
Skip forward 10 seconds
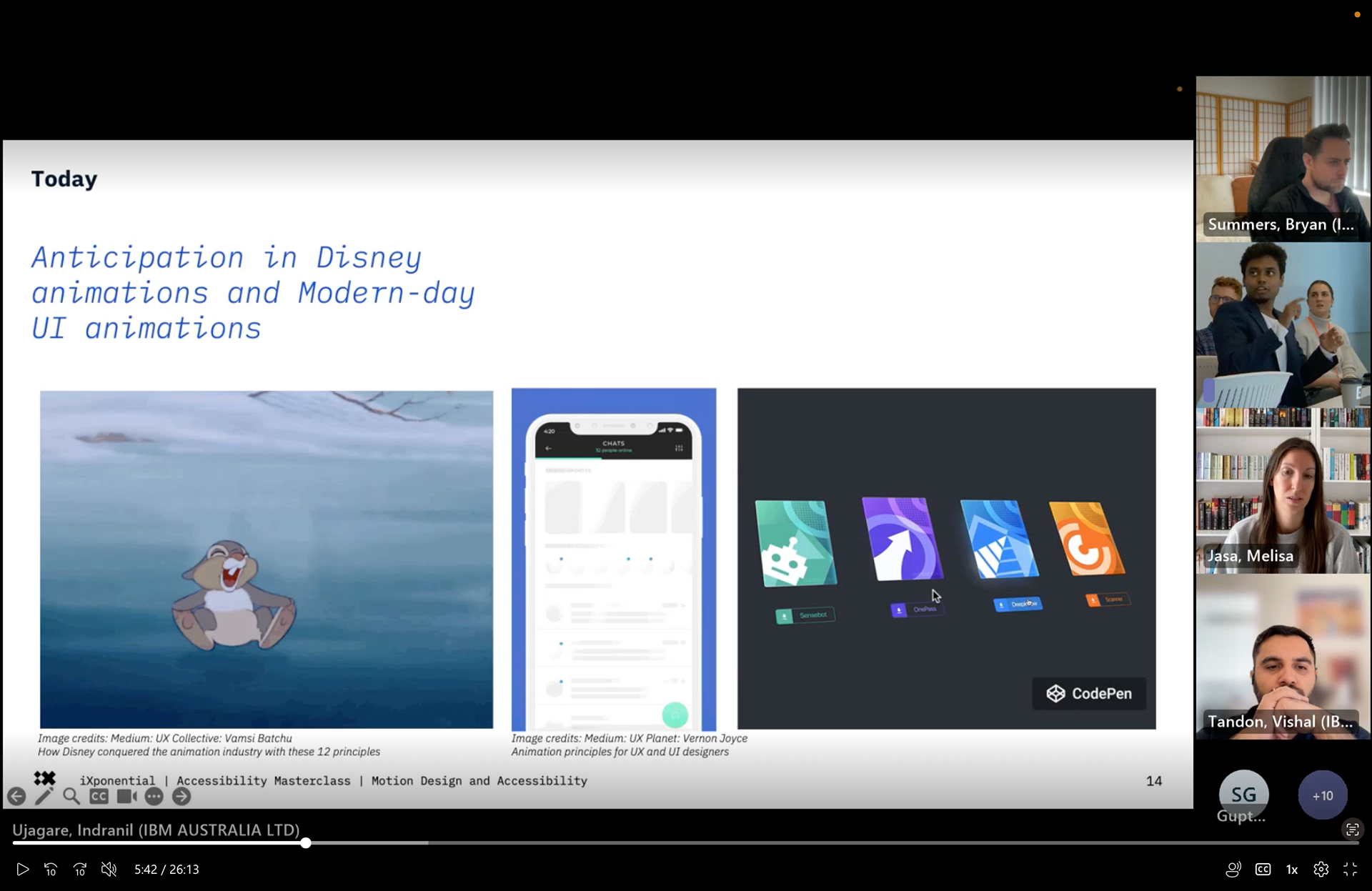(x=79, y=870)
